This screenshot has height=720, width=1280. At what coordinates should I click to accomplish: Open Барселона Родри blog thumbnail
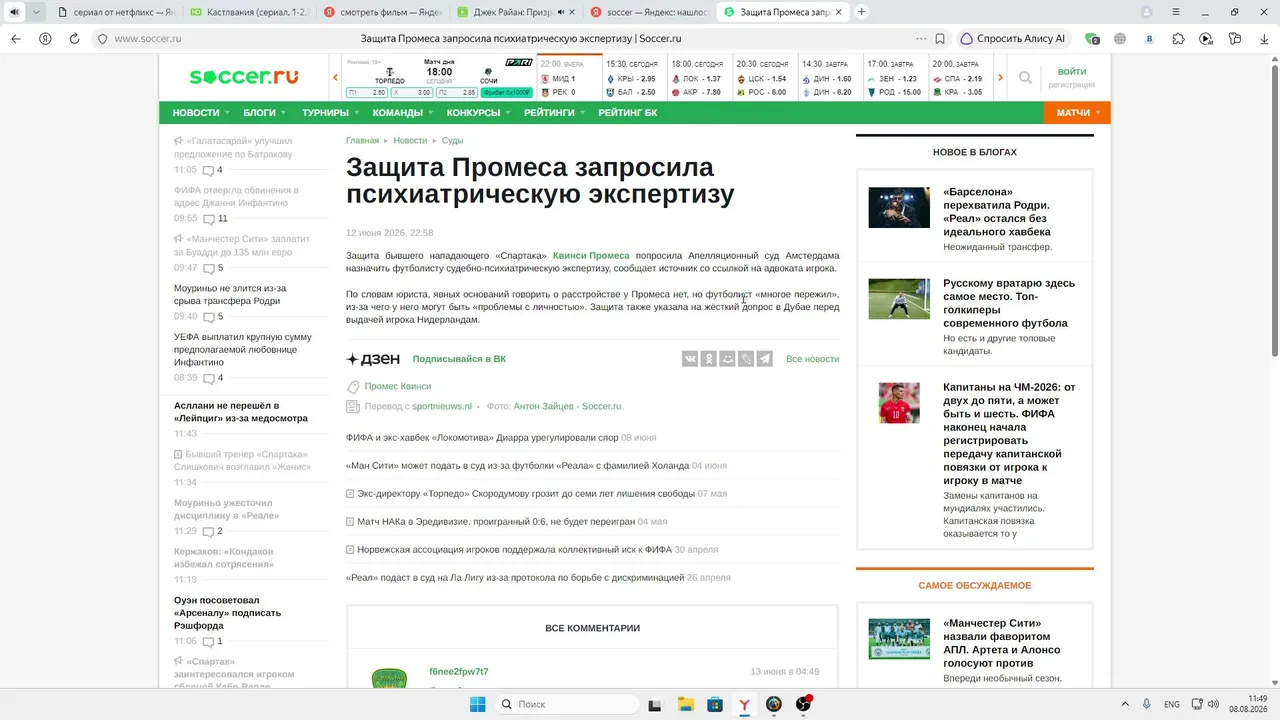[899, 208]
